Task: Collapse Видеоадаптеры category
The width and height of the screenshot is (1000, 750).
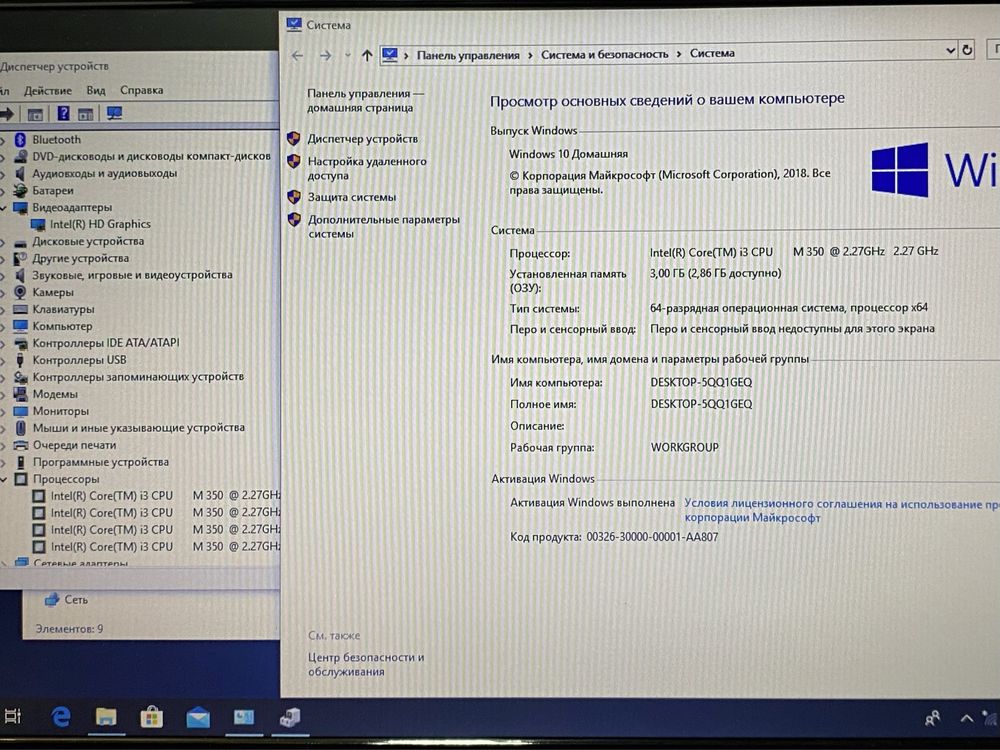Action: (x=3, y=207)
